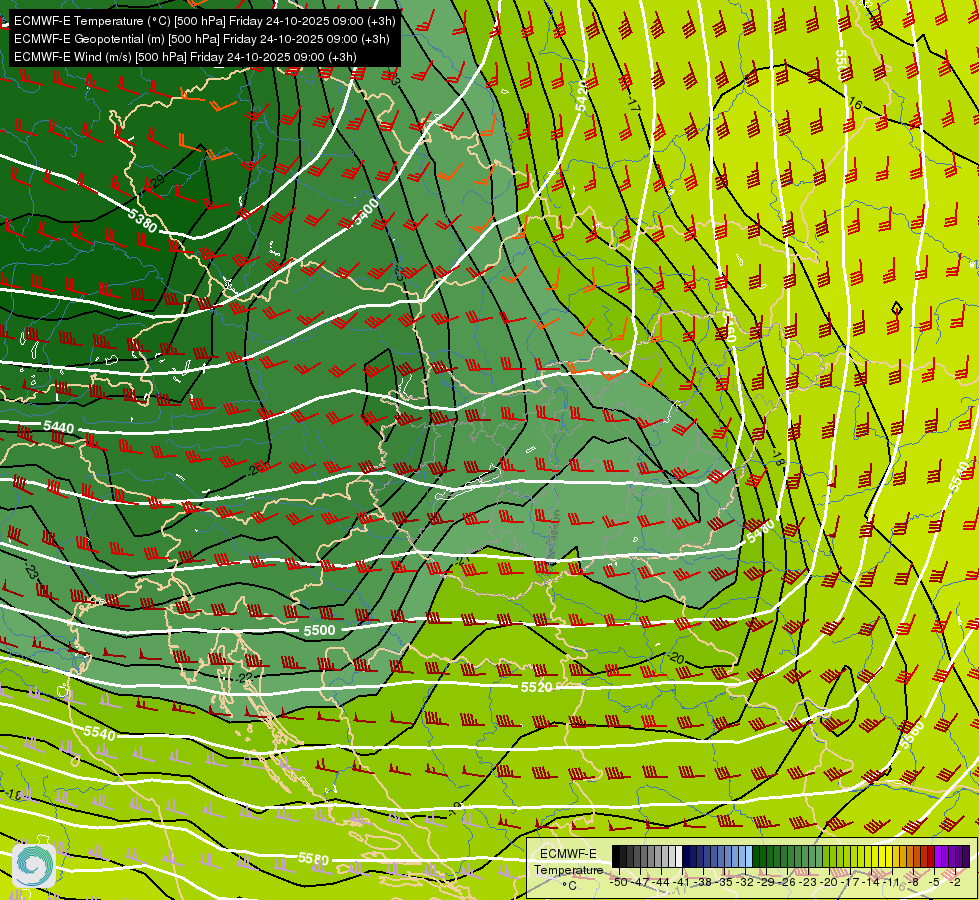
Task: Click the '-47' tick label on the legend
Action: pos(640,883)
